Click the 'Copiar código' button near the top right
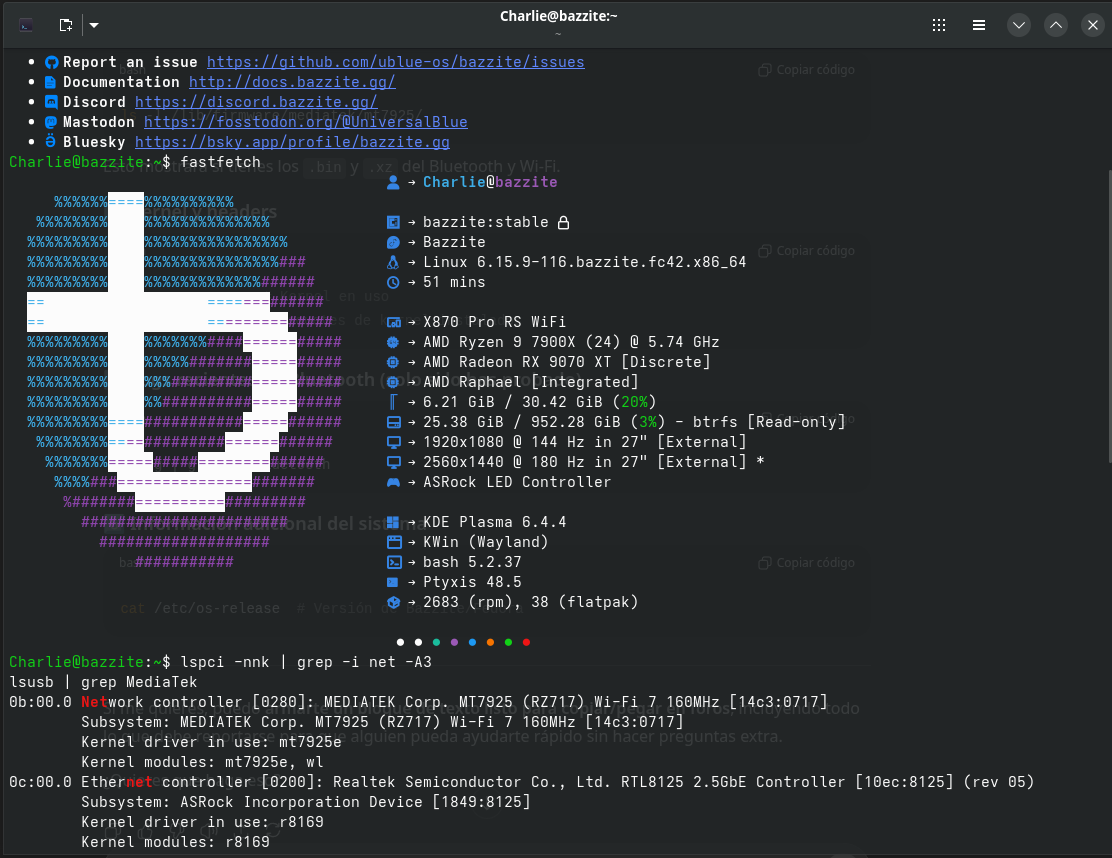Image resolution: width=1112 pixels, height=858 pixels. coord(806,69)
